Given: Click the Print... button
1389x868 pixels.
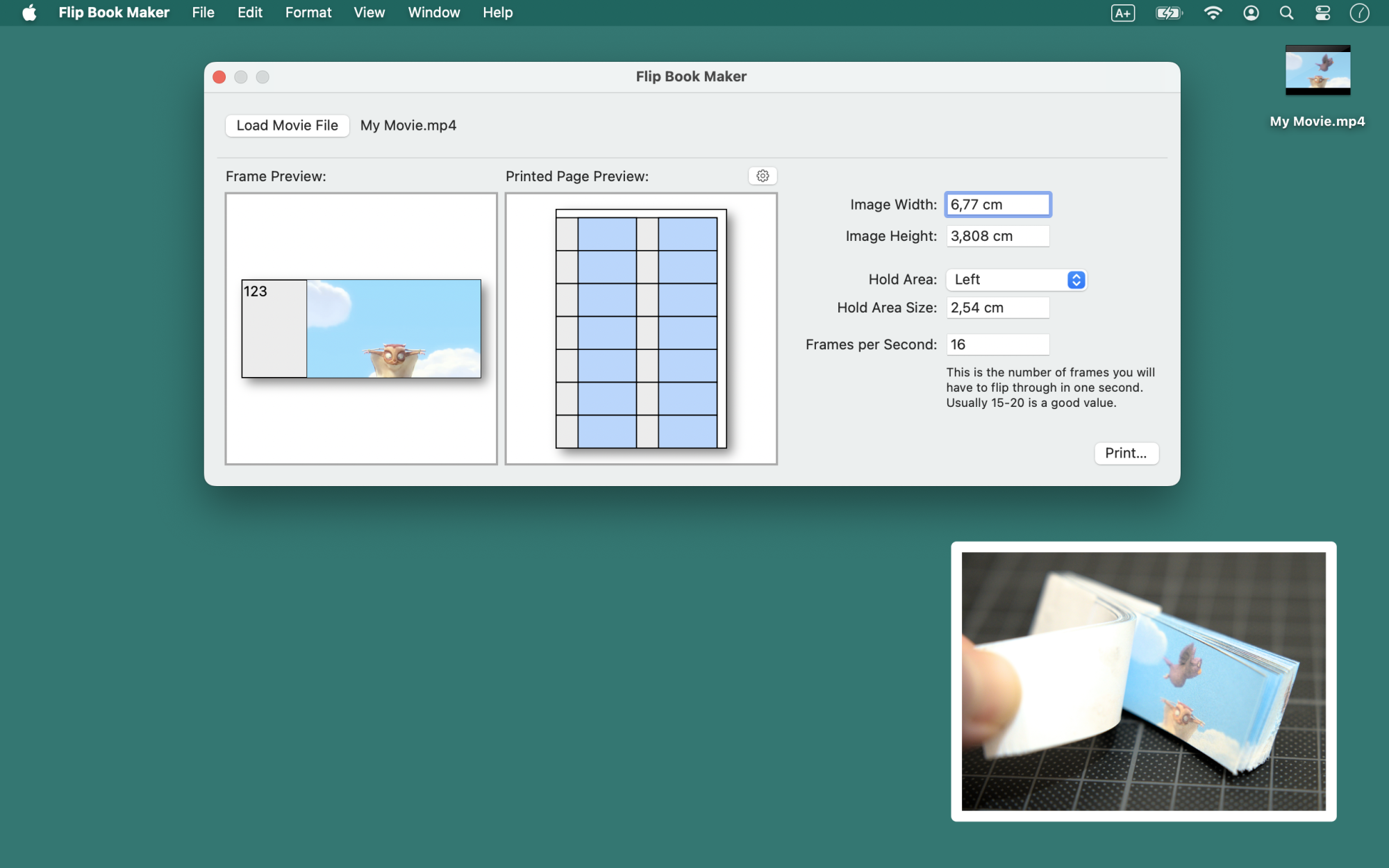Looking at the screenshot, I should click(x=1126, y=453).
